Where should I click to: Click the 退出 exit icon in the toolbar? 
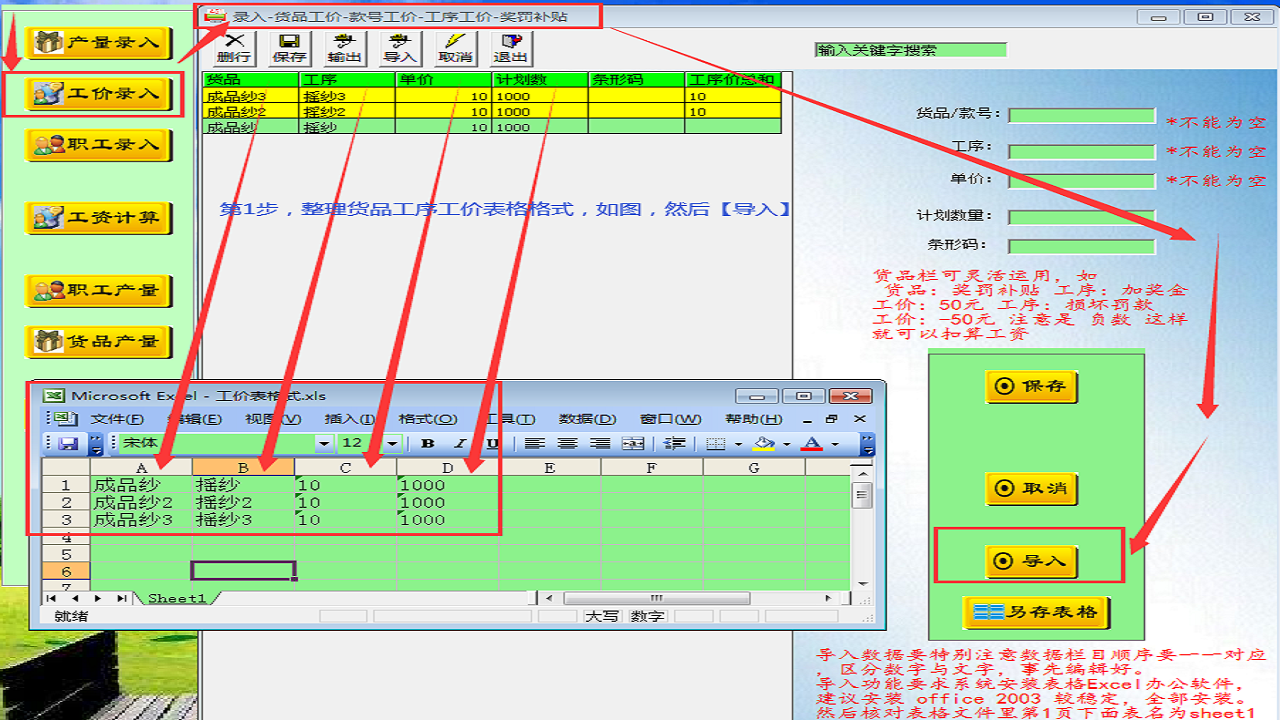[510, 47]
